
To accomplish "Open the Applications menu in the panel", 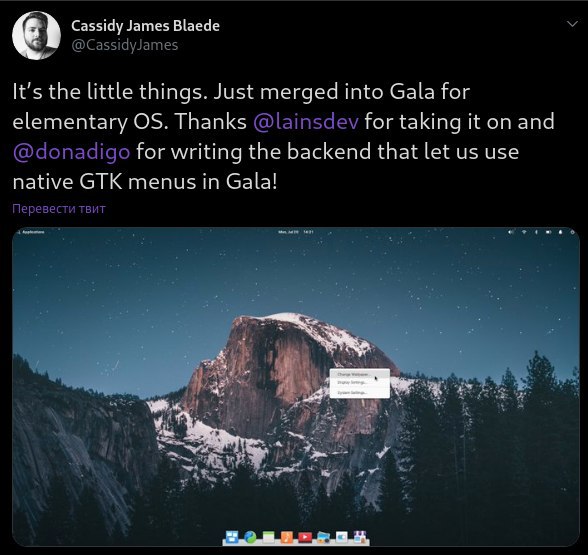I will coord(31,232).
